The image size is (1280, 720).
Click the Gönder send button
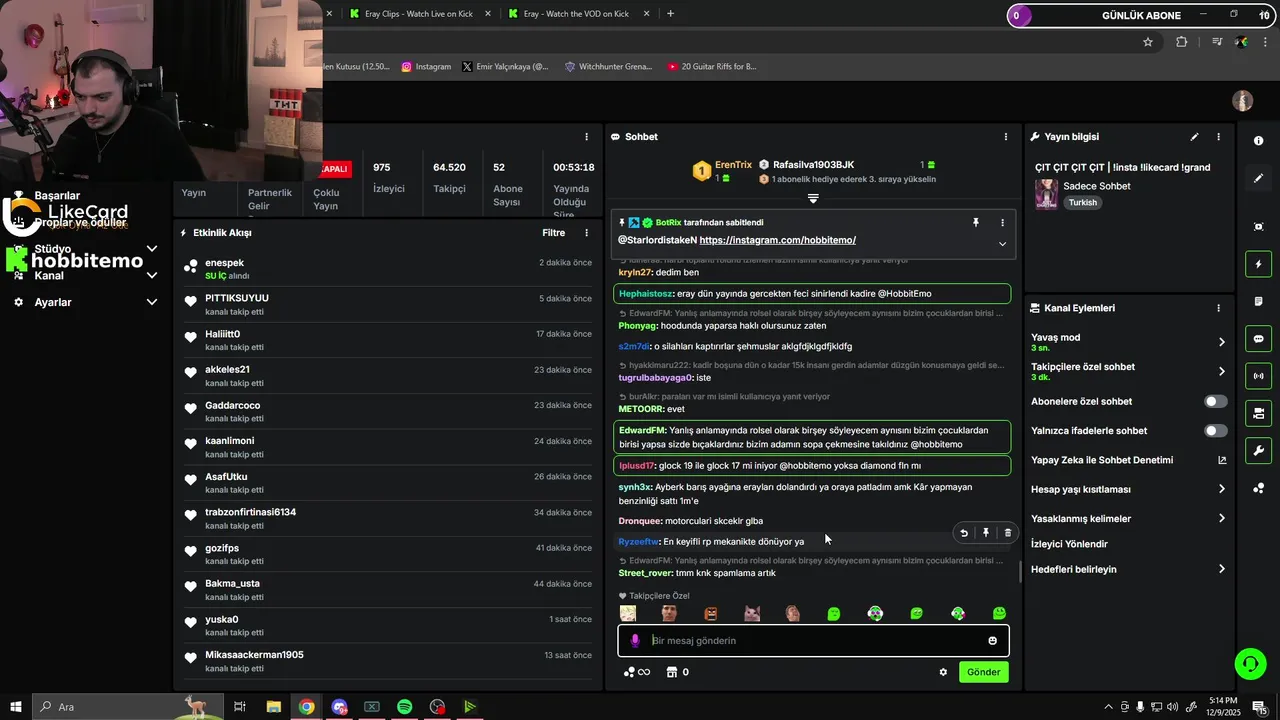(x=983, y=672)
